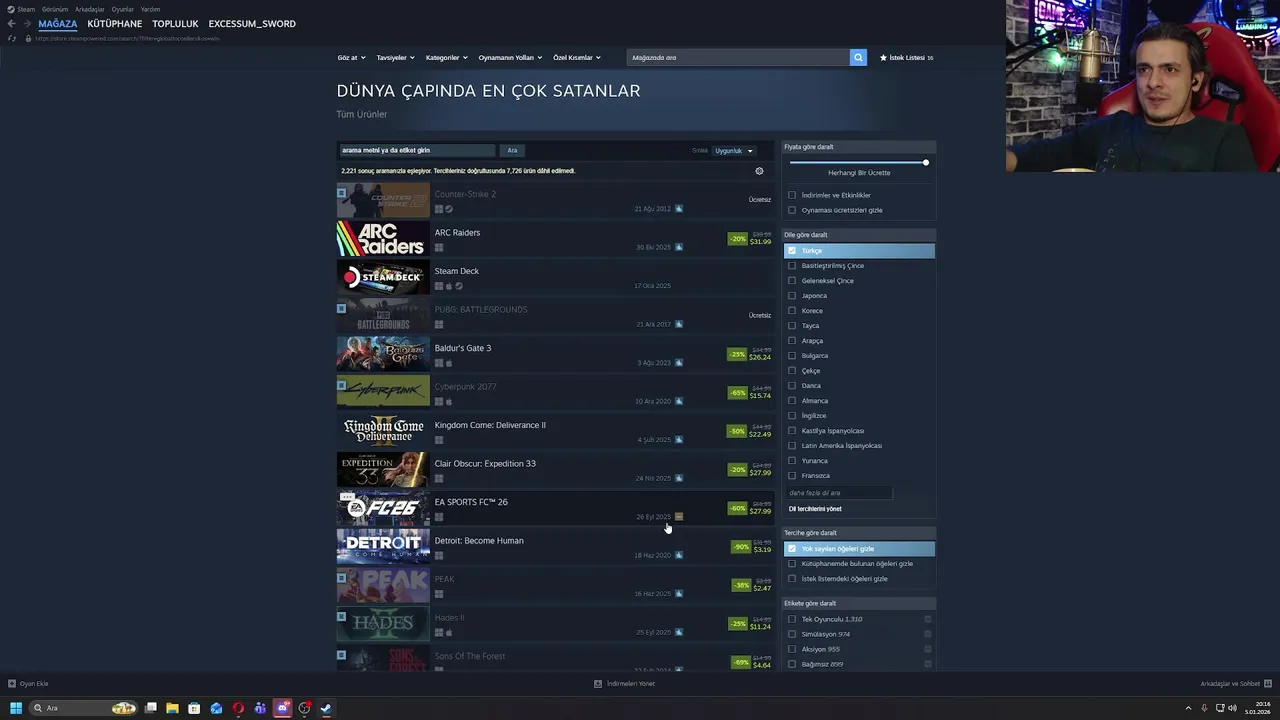Image resolution: width=1280 pixels, height=720 pixels.
Task: Switch to the KÜTÜPHANE tab
Action: (115, 24)
